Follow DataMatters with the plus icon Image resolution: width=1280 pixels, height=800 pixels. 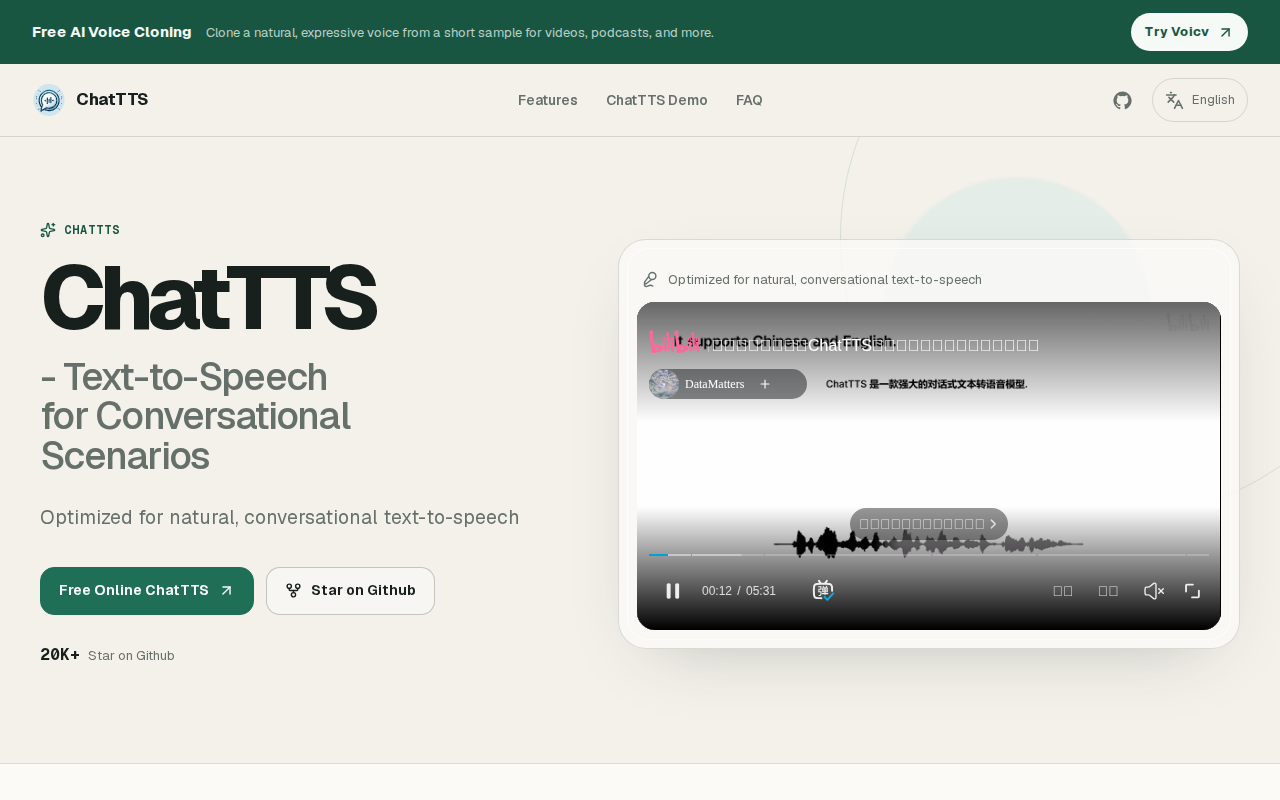(x=765, y=384)
